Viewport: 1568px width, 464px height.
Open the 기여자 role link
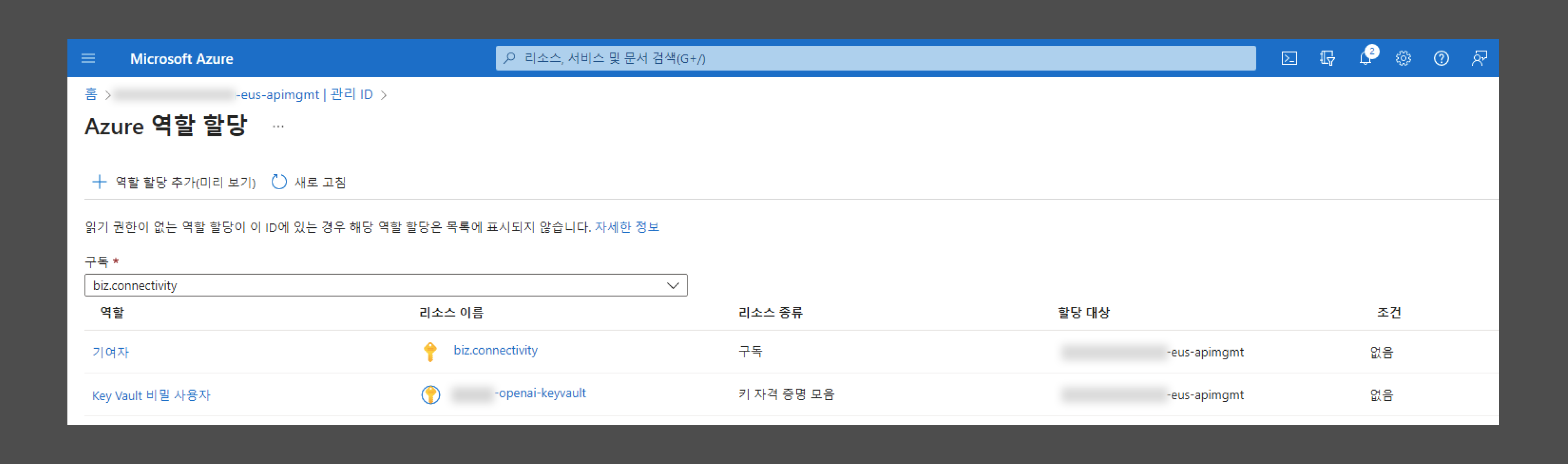tap(111, 352)
